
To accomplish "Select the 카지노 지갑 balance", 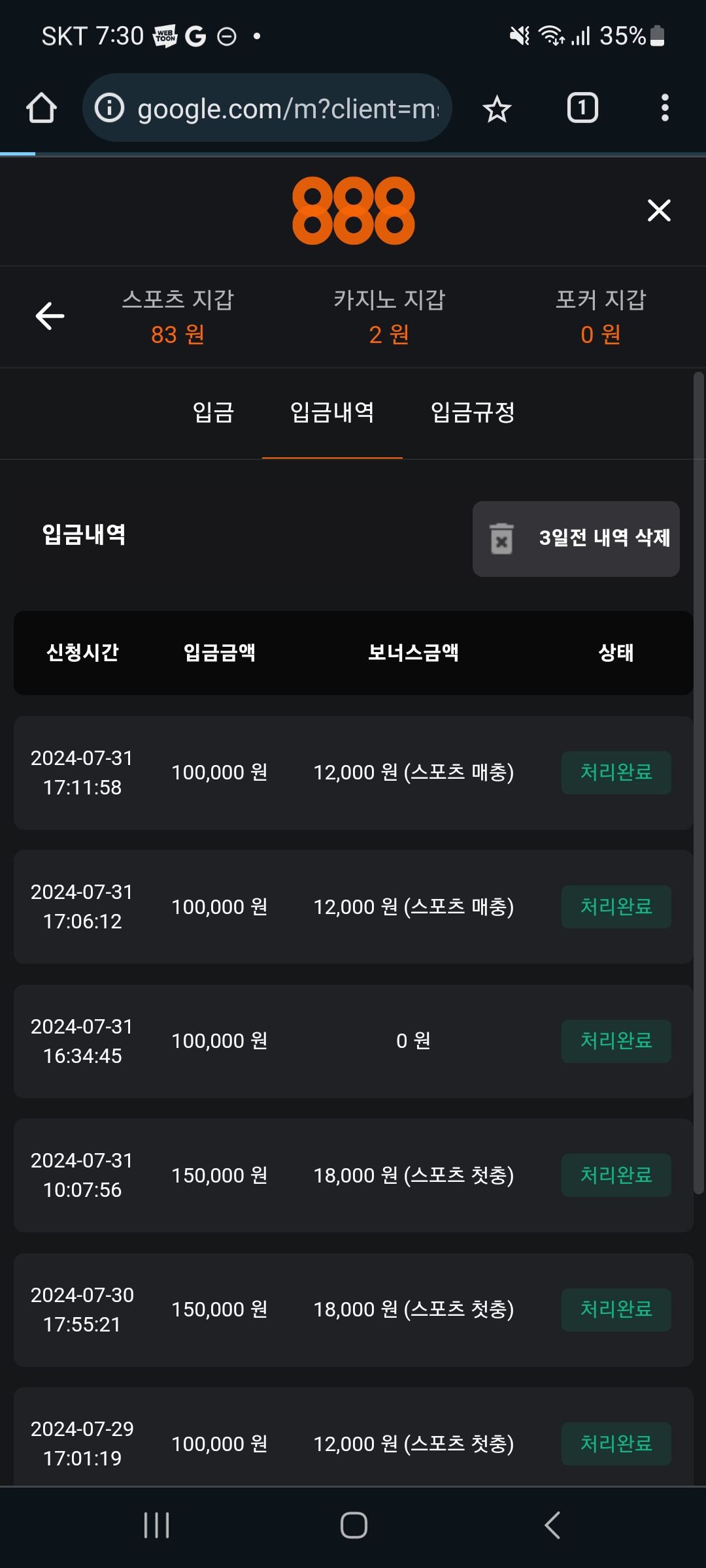I will pyautogui.click(x=389, y=317).
